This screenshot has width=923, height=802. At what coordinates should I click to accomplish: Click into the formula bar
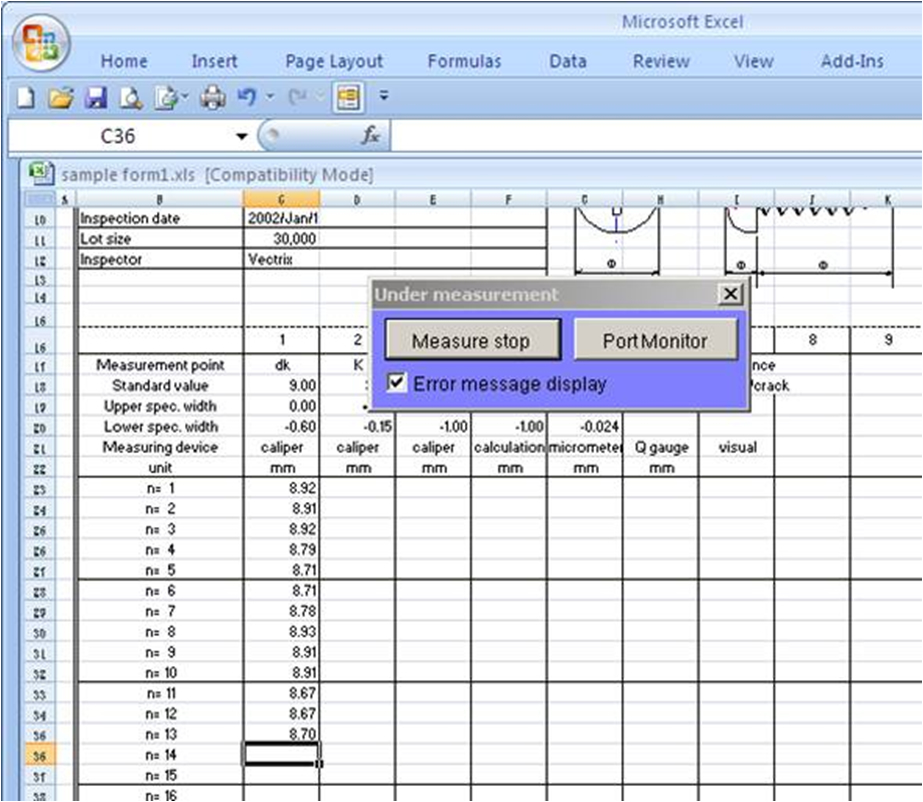click(x=655, y=136)
